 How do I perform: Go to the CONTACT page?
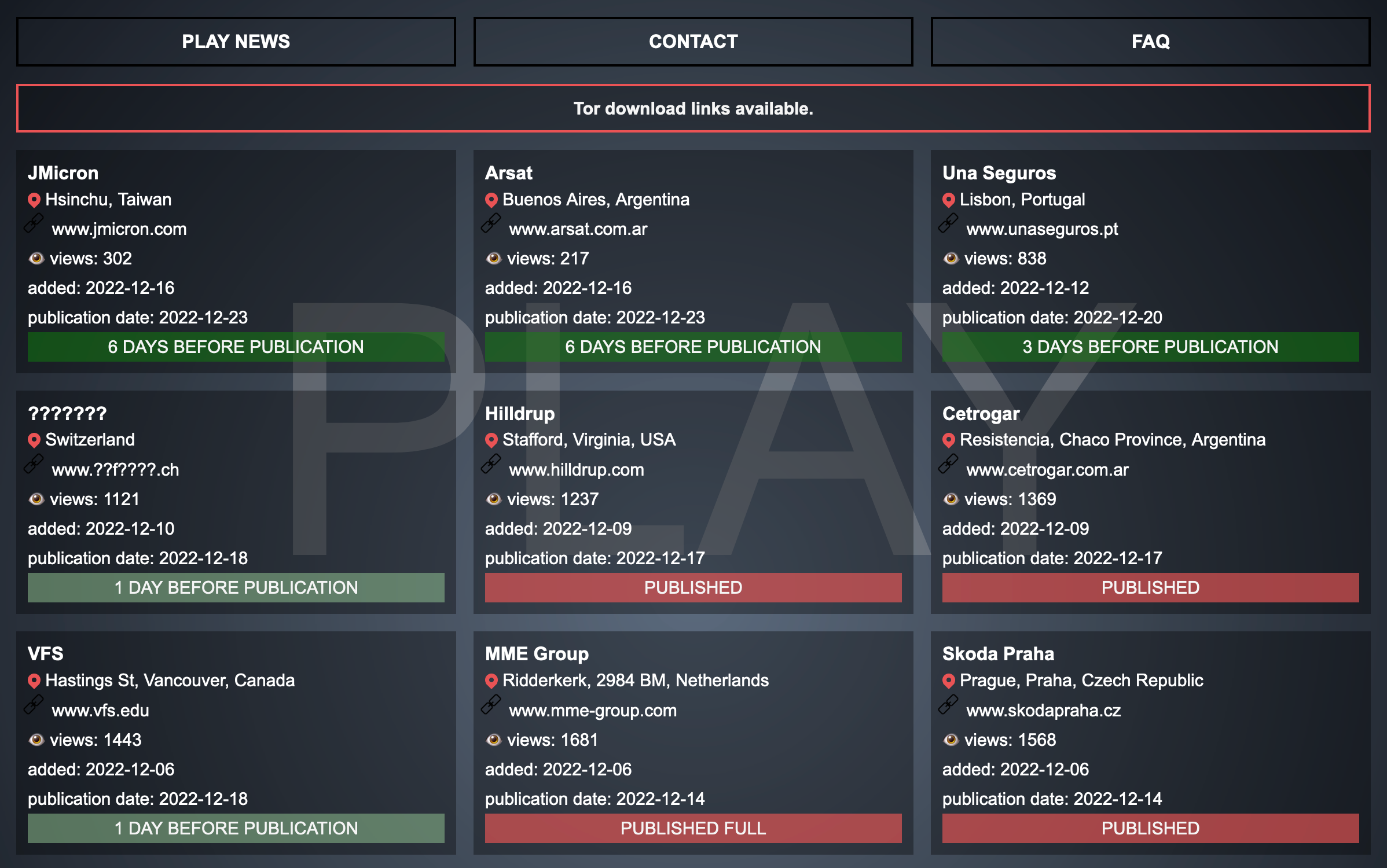coord(693,42)
